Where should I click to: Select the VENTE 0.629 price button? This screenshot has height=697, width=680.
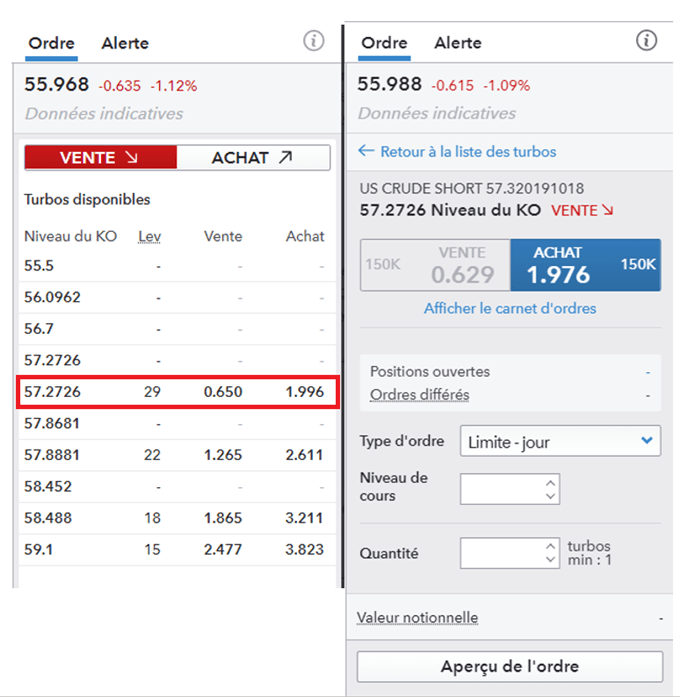[435, 265]
